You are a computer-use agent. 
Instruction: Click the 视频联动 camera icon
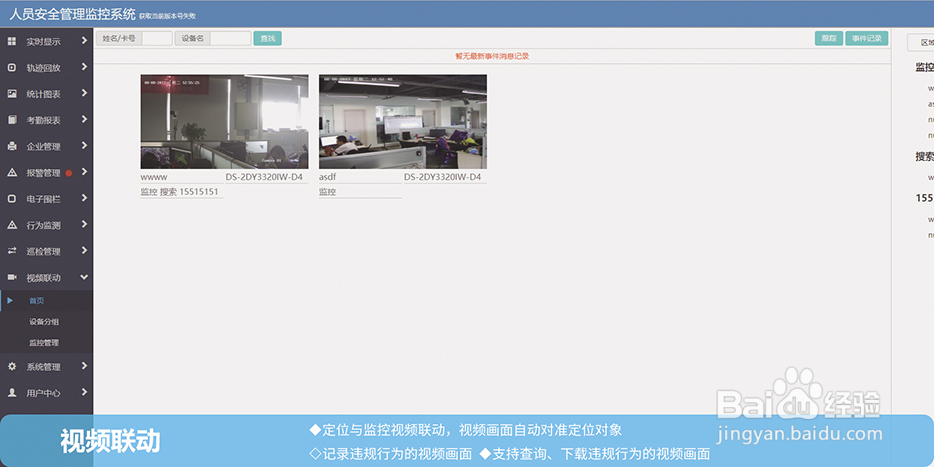[12, 278]
